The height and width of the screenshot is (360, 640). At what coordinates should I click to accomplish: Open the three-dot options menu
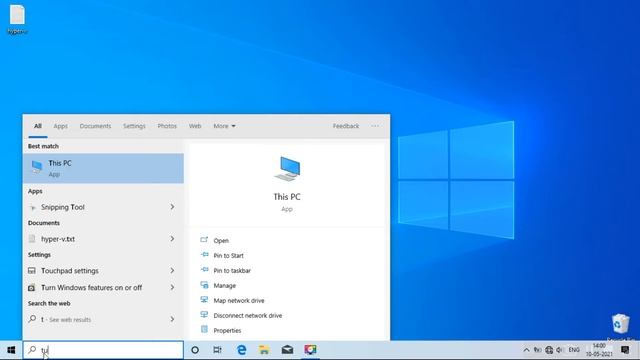375,126
